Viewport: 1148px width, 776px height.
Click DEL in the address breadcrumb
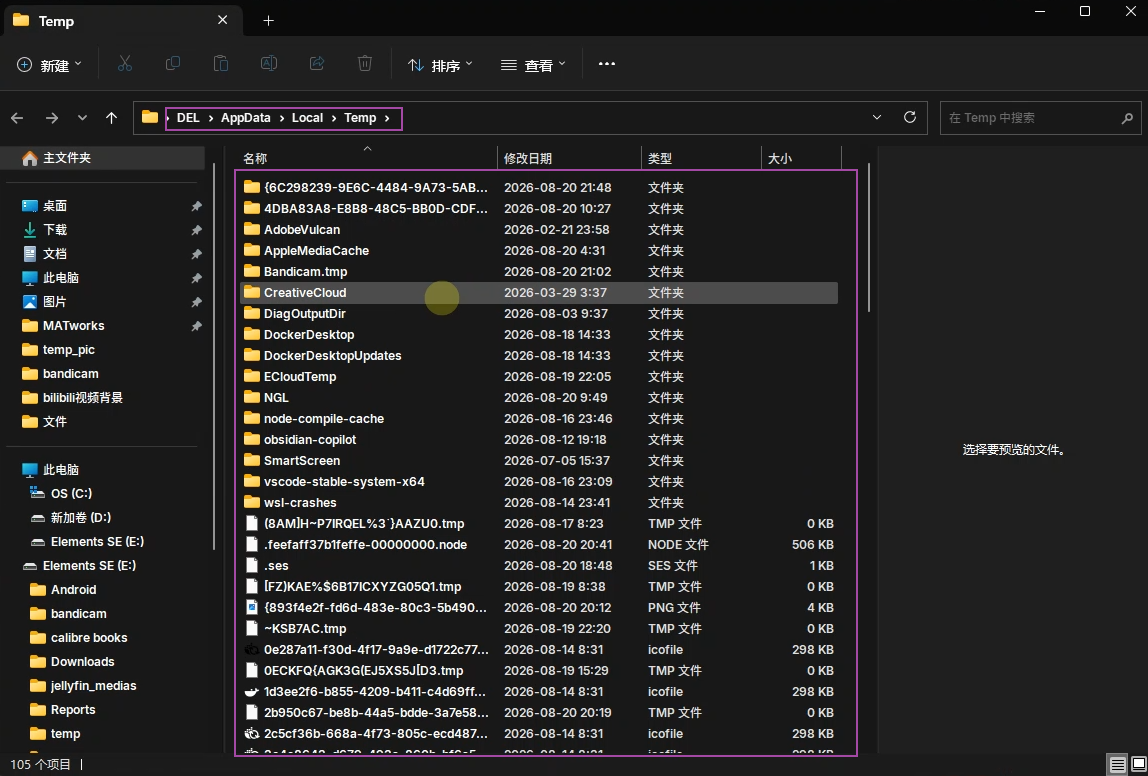pos(188,118)
